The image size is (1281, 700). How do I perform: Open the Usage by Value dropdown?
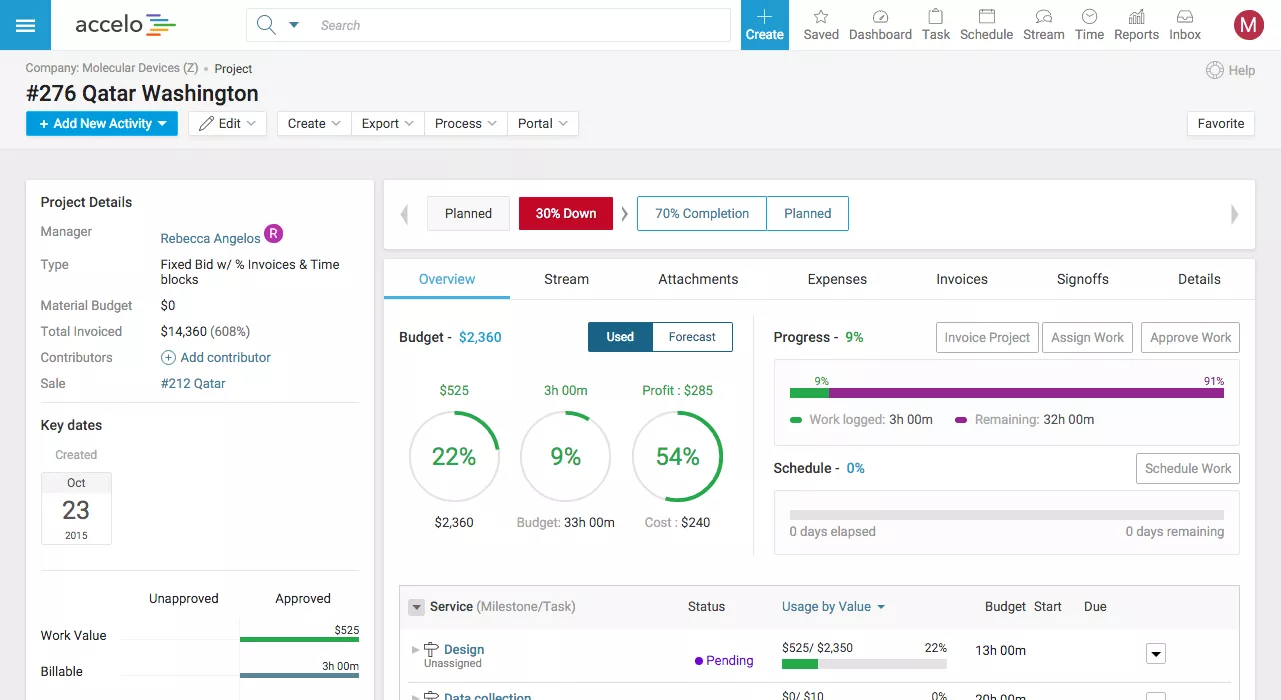833,606
